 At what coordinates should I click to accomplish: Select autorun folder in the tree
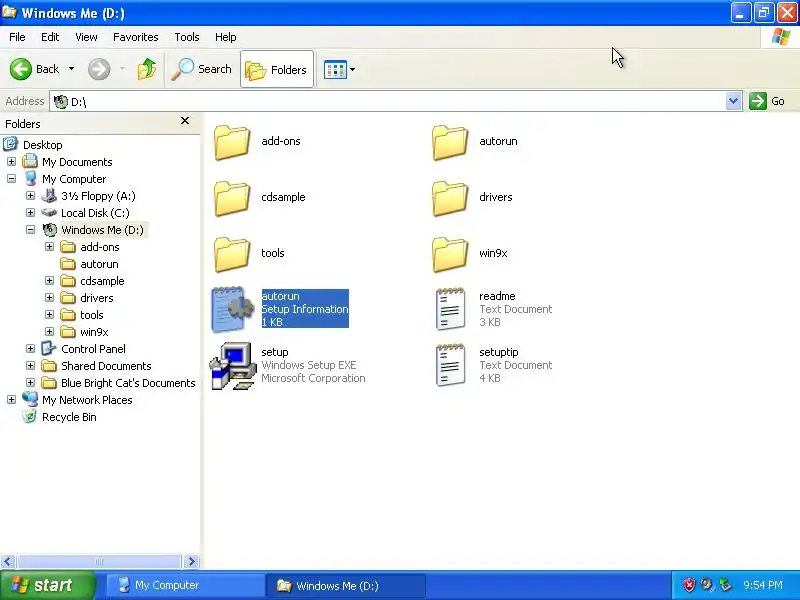coord(99,264)
